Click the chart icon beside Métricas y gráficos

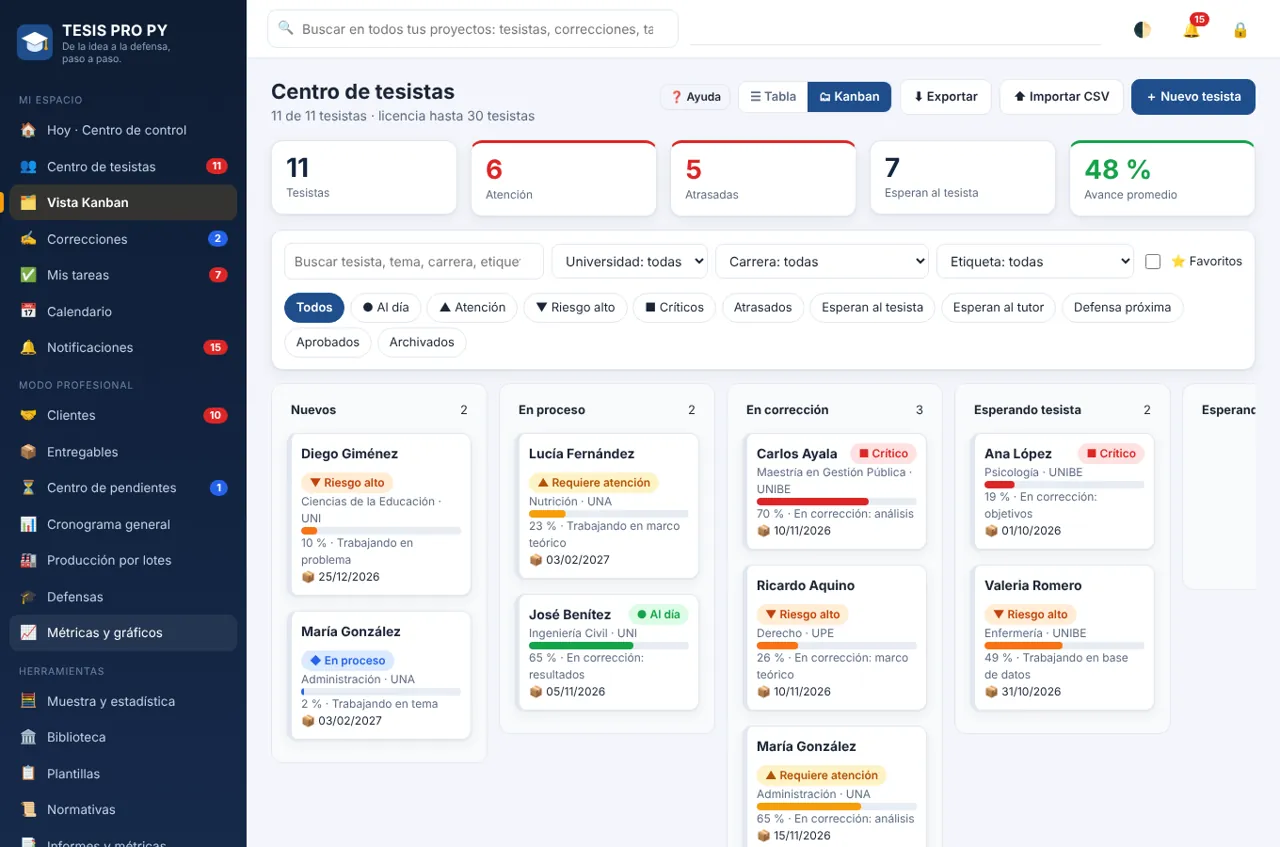(28, 633)
